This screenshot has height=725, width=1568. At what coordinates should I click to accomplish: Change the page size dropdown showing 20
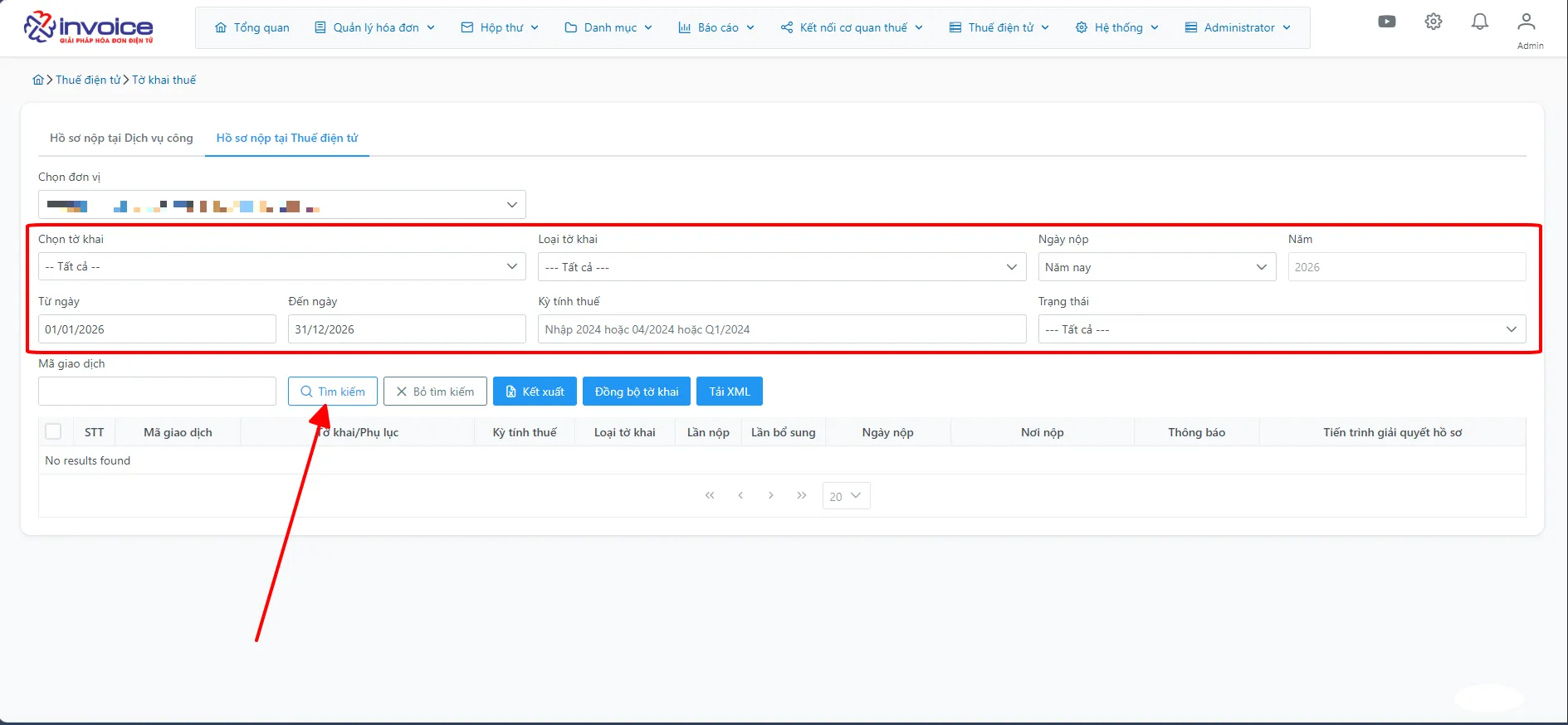coord(846,496)
